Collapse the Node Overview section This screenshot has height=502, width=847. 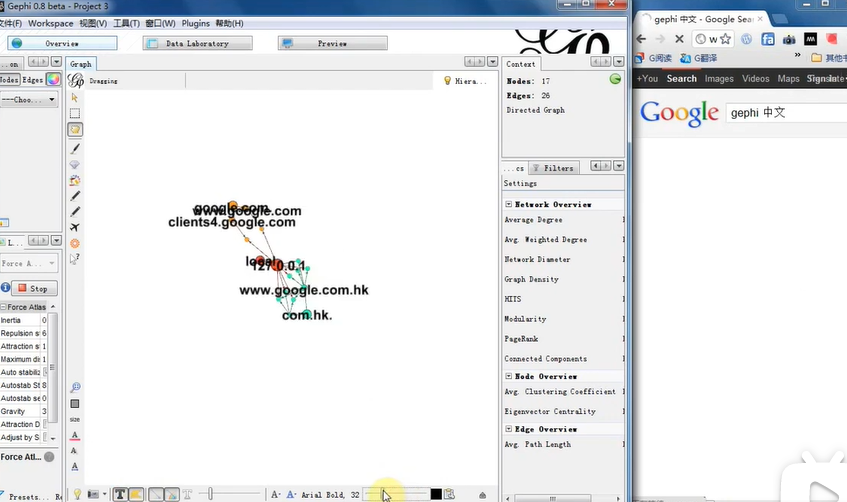508,376
